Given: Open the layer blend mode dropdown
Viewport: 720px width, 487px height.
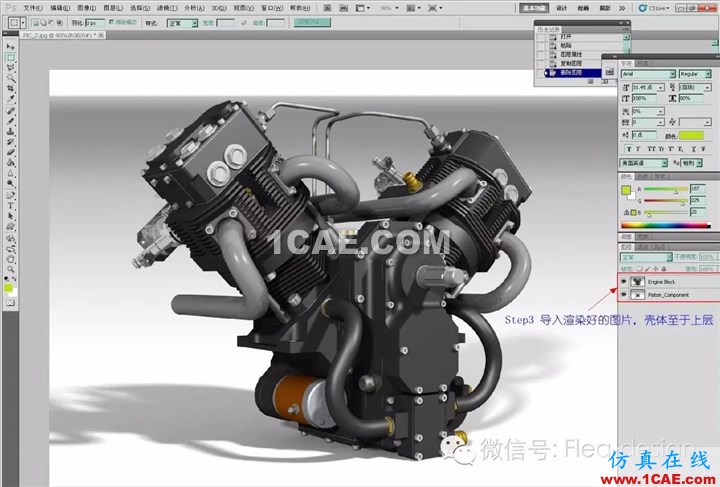Looking at the screenshot, I should pyautogui.click(x=646, y=257).
